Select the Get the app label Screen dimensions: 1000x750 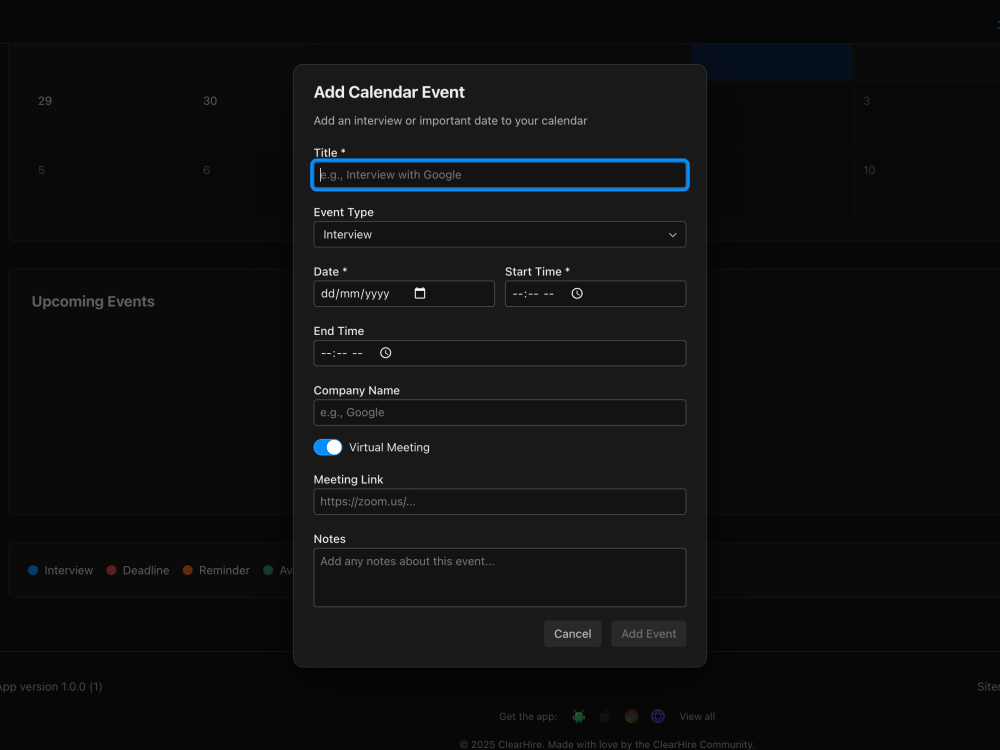coord(528,716)
